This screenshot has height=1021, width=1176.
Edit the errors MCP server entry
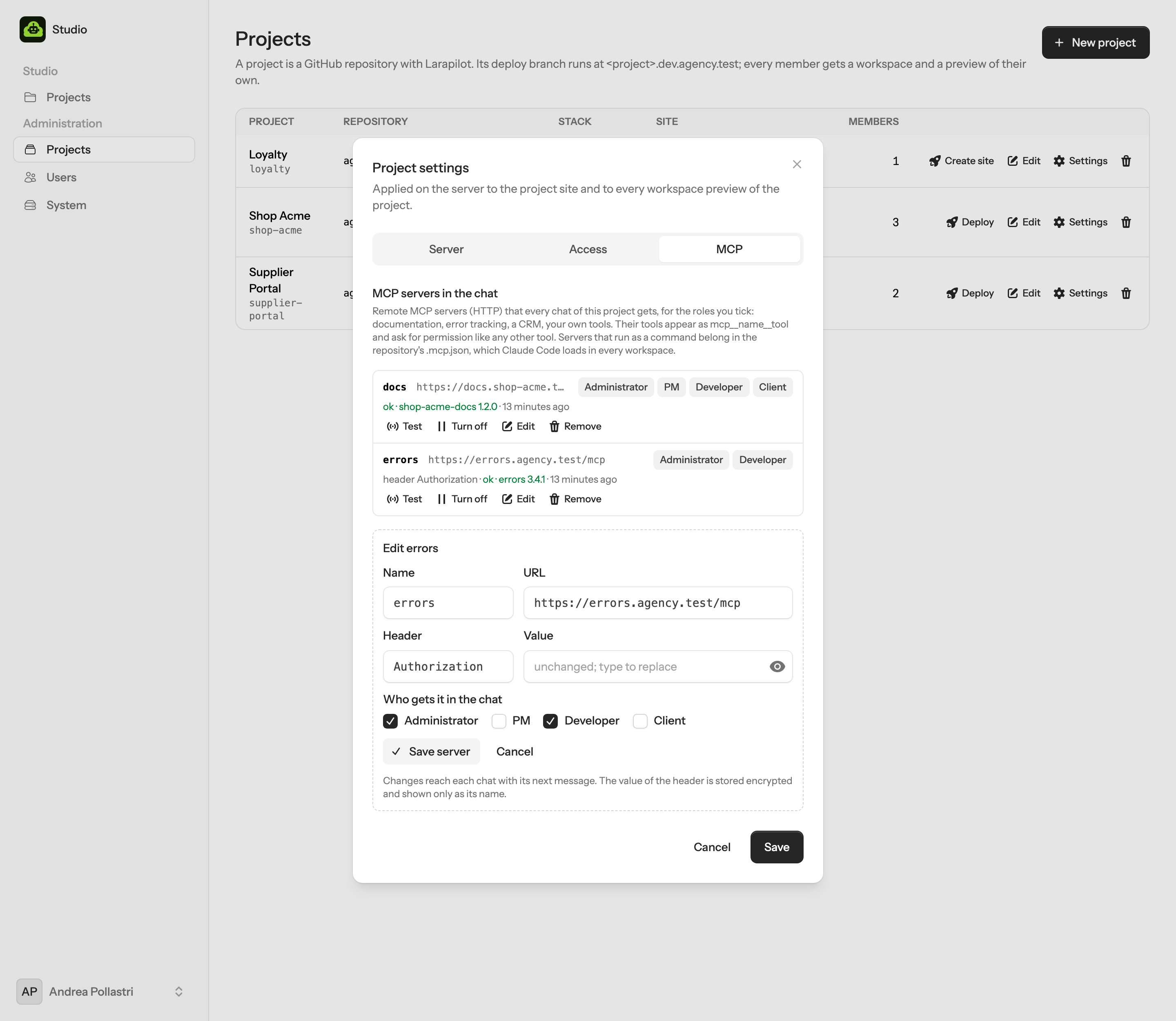click(x=519, y=499)
